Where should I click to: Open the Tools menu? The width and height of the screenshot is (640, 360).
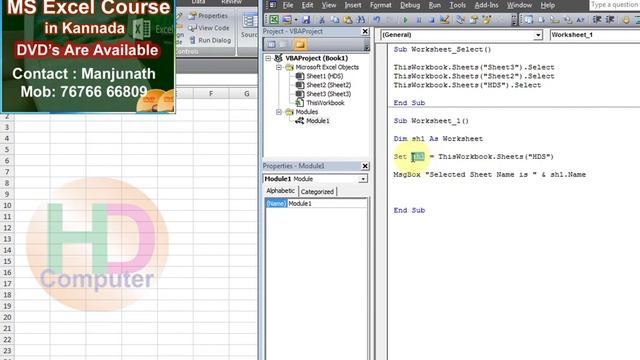[458, 5]
